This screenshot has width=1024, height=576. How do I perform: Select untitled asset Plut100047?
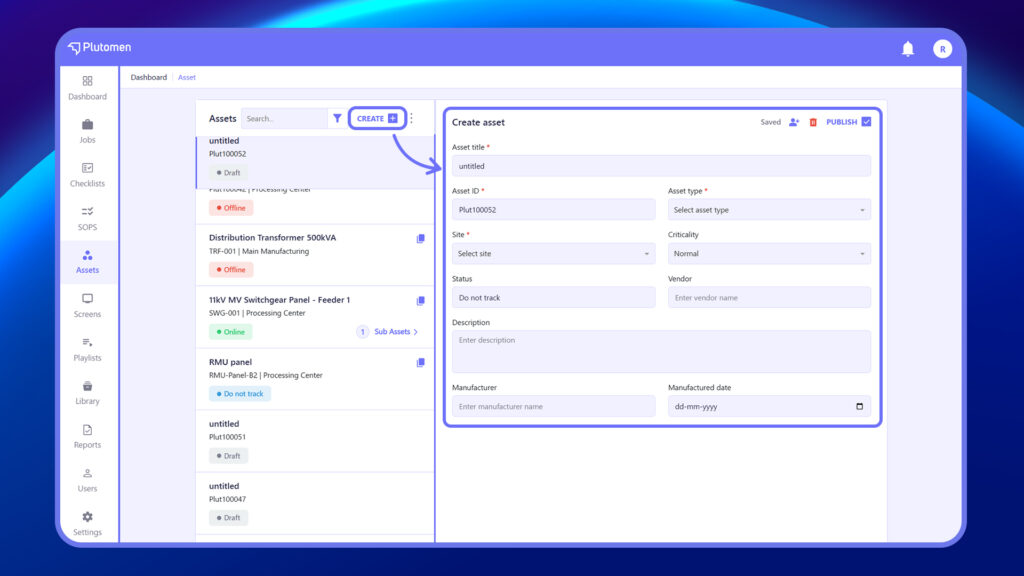315,504
